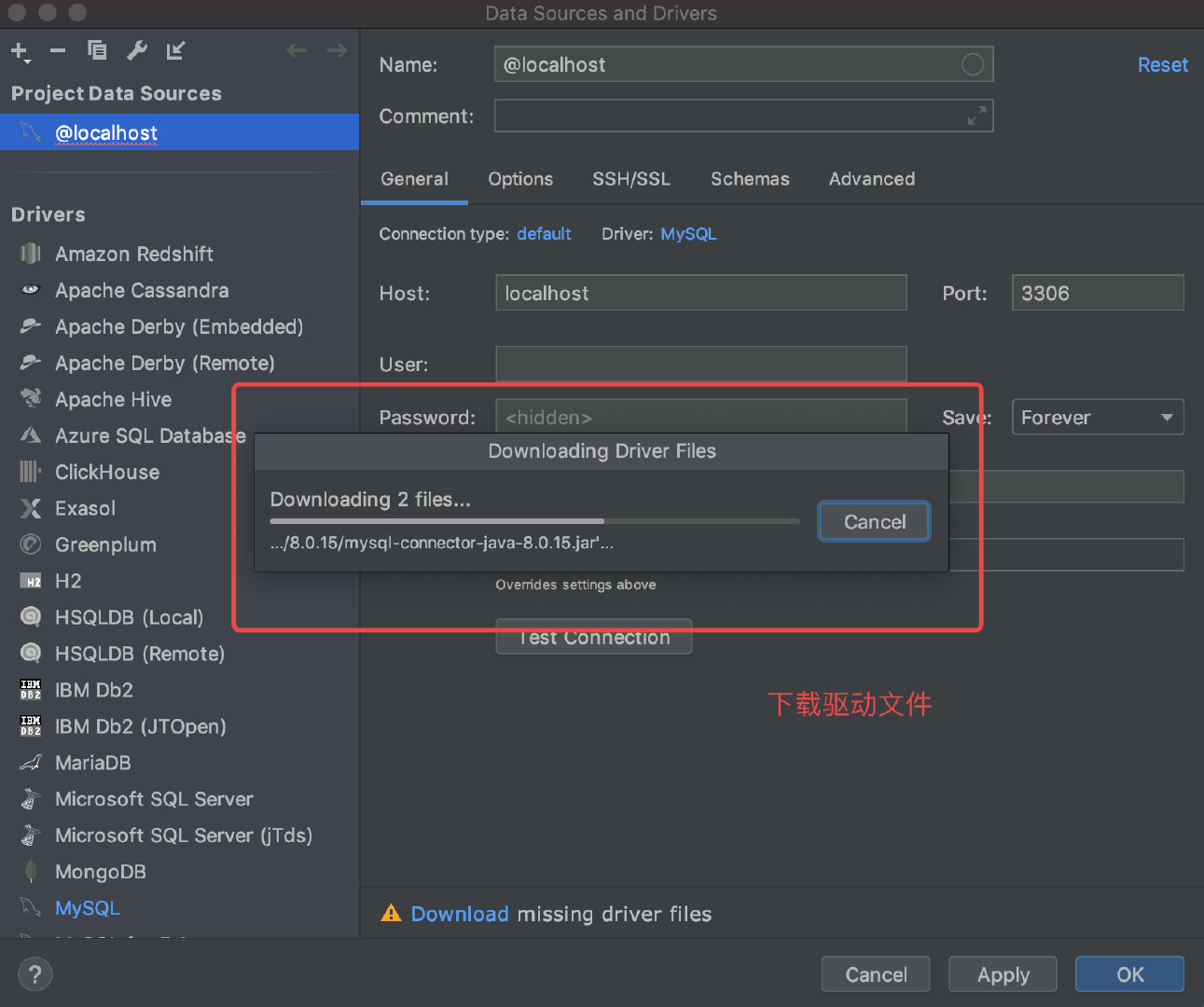Cancel the driver files download
The height and width of the screenshot is (1007, 1204).
[874, 522]
